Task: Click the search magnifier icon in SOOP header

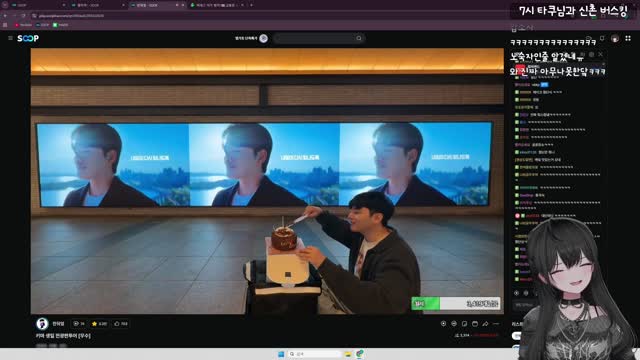Action: pos(359,38)
